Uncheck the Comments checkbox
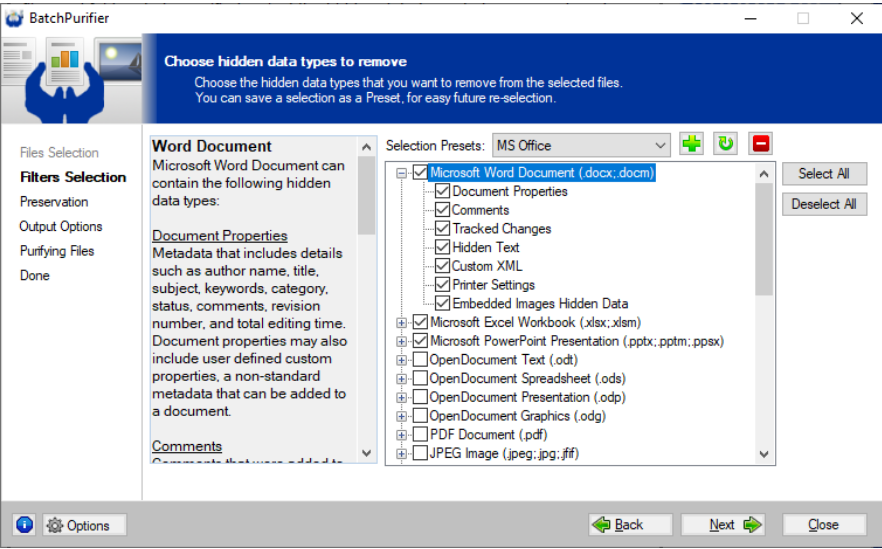The image size is (882, 549). 443,210
